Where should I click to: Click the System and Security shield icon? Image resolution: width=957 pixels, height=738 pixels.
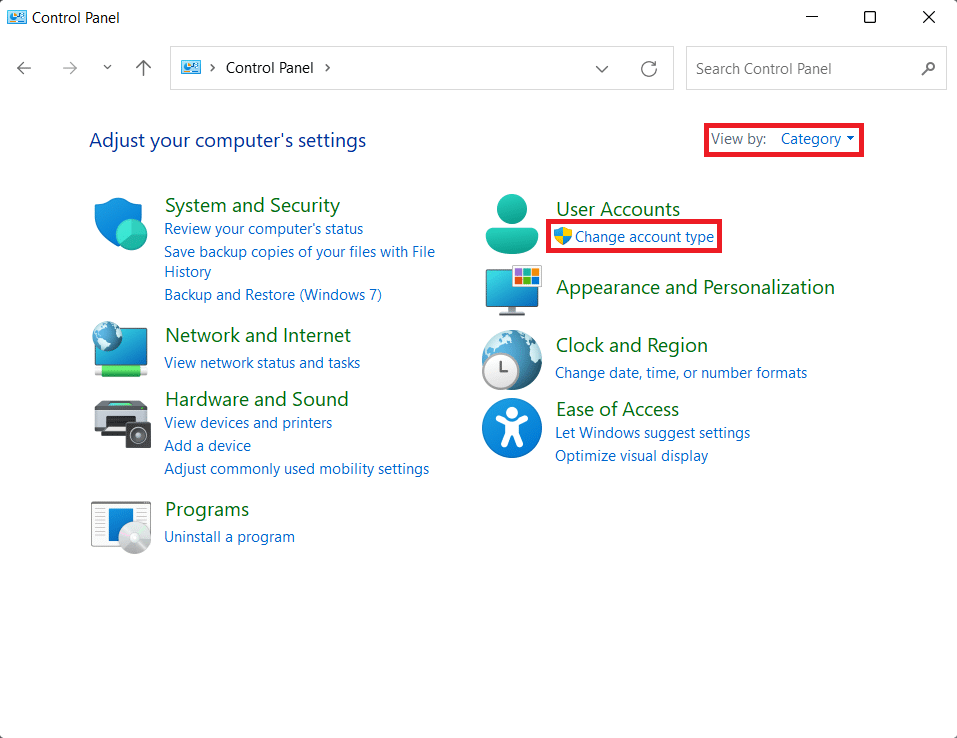pos(121,223)
